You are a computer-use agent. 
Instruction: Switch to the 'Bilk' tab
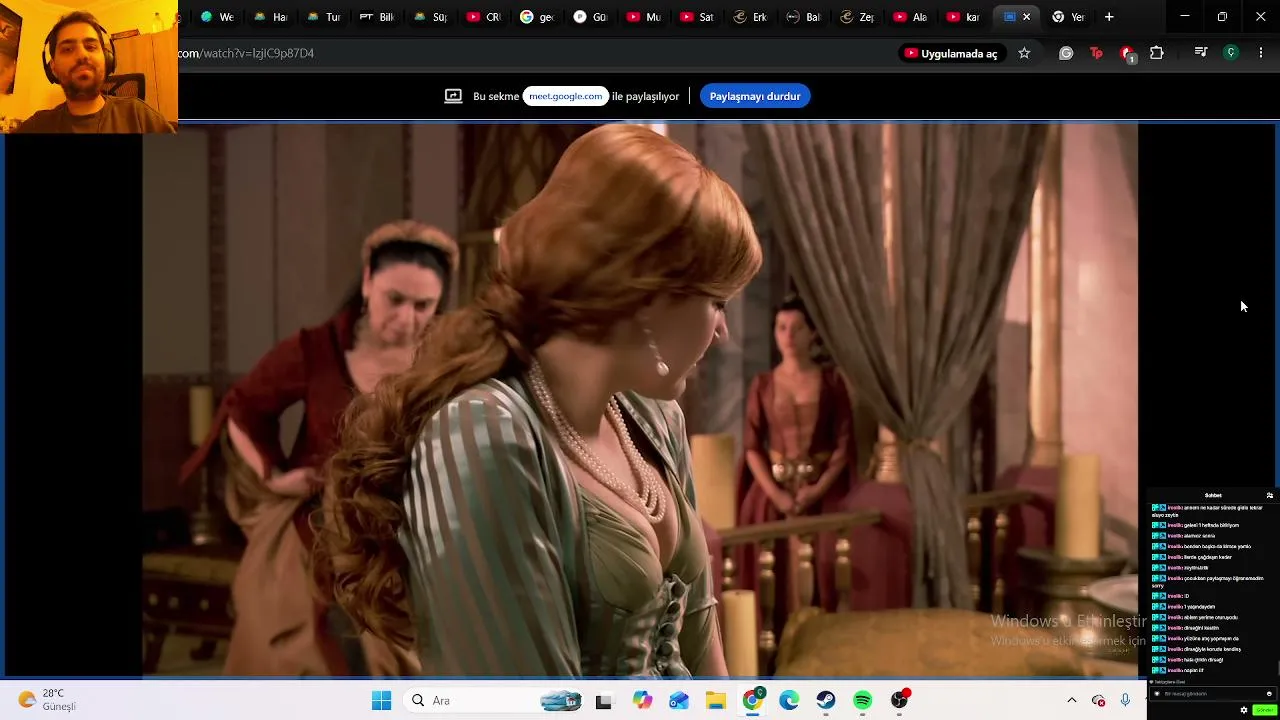click(x=377, y=17)
